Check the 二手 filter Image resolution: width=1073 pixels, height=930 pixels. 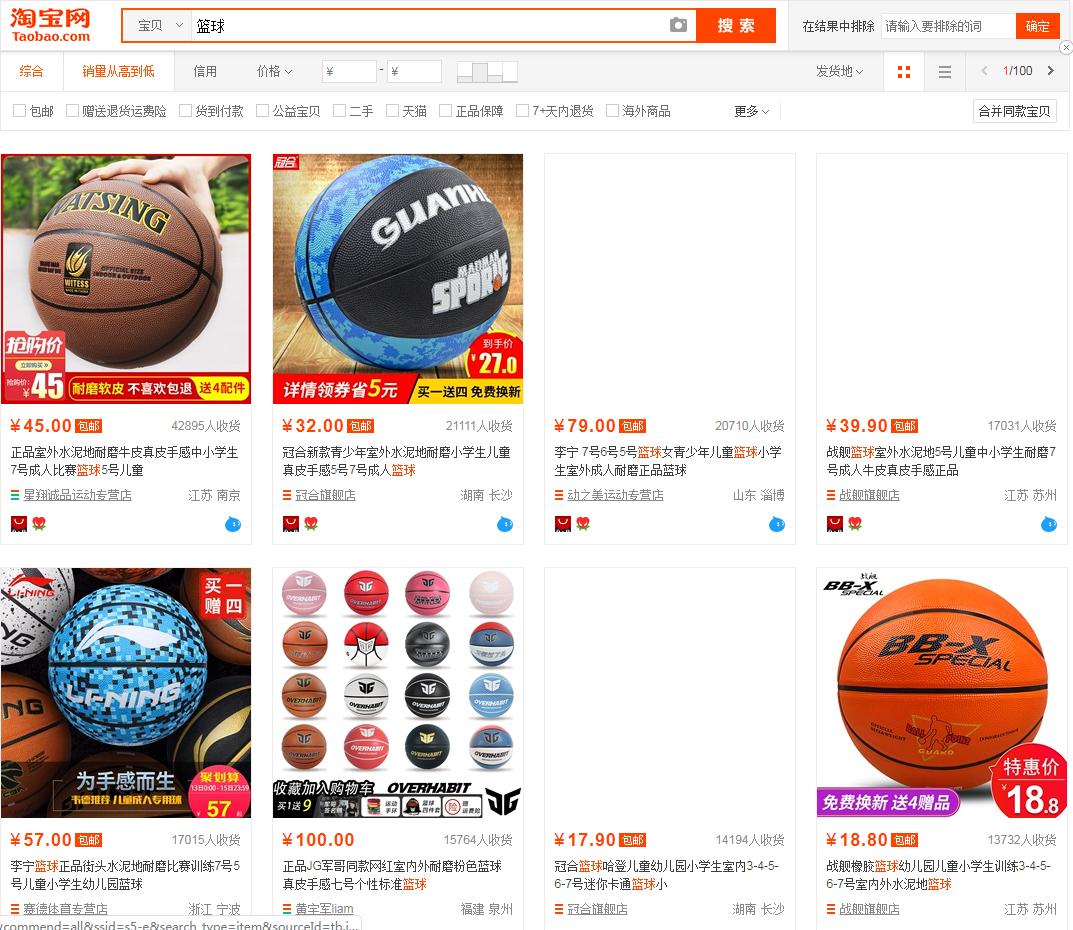pyautogui.click(x=339, y=110)
